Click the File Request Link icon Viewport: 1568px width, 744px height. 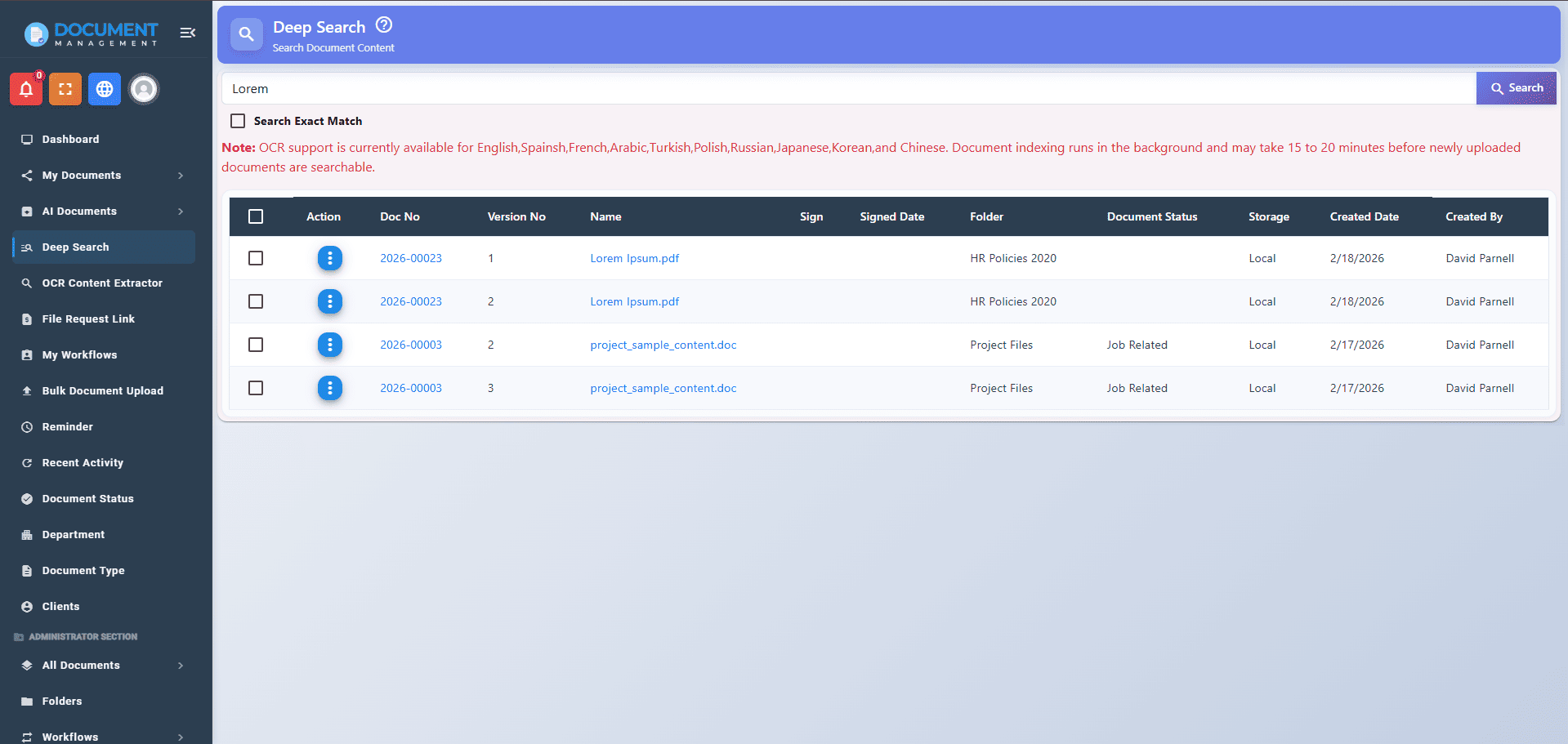tap(27, 319)
